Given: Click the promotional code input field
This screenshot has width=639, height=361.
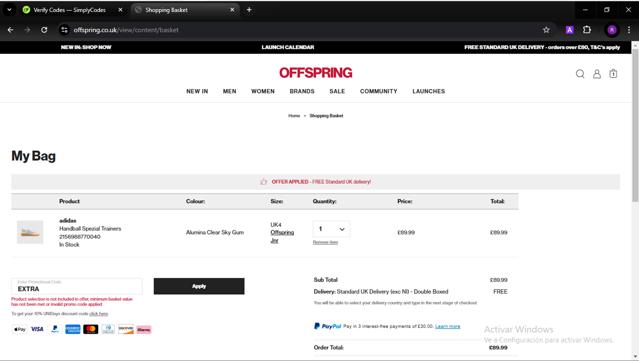Looking at the screenshot, I should 77,286.
